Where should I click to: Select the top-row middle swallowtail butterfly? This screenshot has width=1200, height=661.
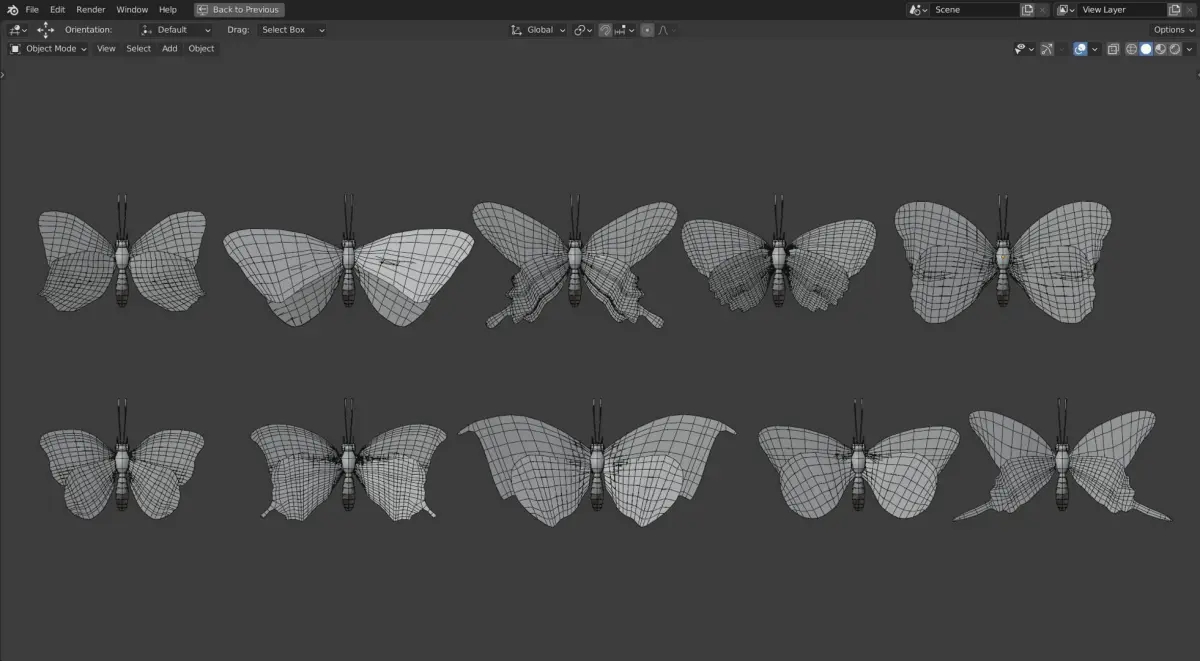575,258
